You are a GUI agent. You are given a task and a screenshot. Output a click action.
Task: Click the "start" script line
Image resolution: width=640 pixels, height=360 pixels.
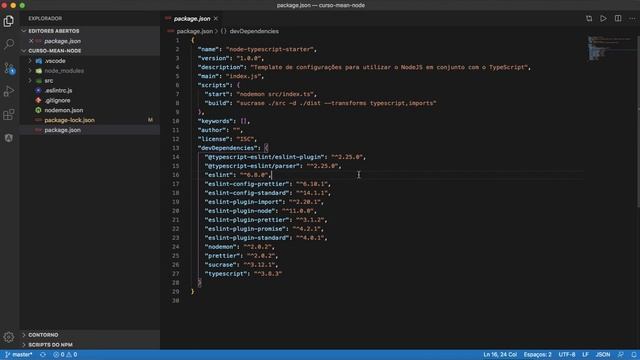[260, 94]
